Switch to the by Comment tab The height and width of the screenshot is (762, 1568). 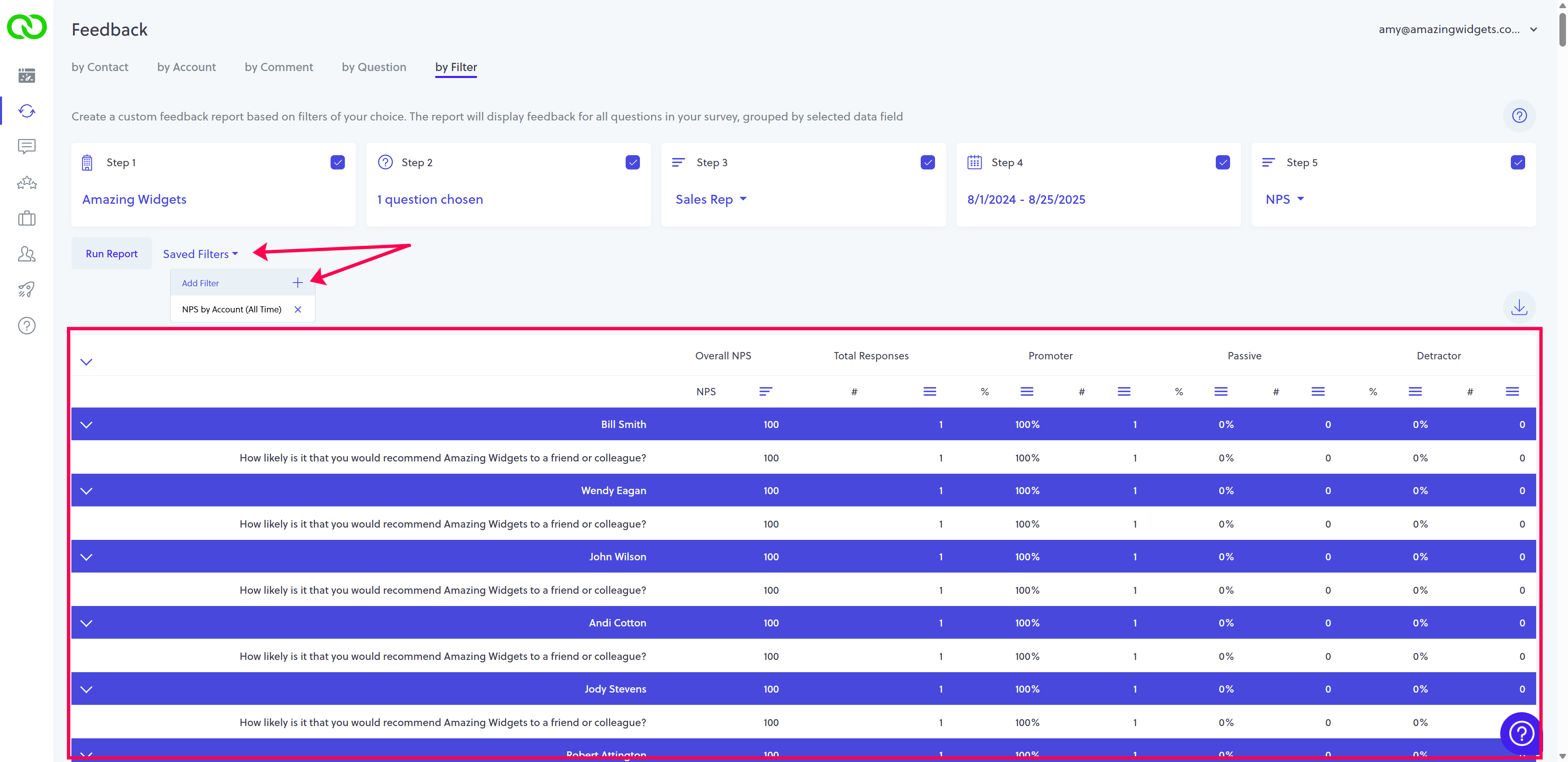click(x=279, y=67)
